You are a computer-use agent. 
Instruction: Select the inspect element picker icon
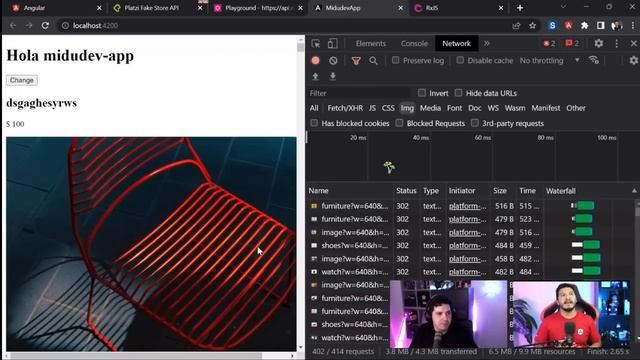(x=316, y=43)
